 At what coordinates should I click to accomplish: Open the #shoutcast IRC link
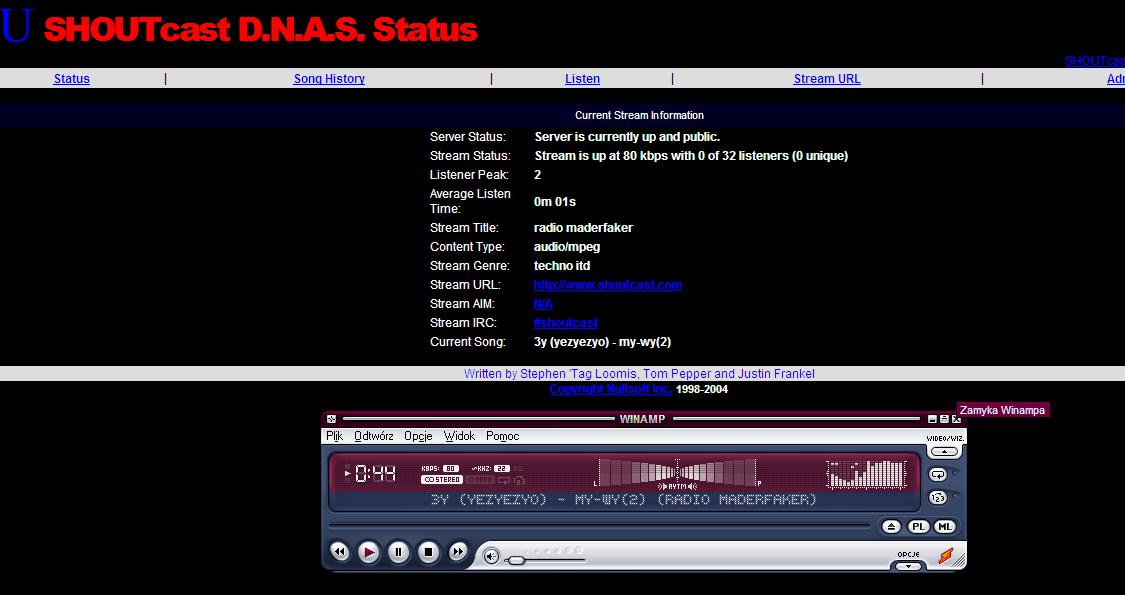565,323
